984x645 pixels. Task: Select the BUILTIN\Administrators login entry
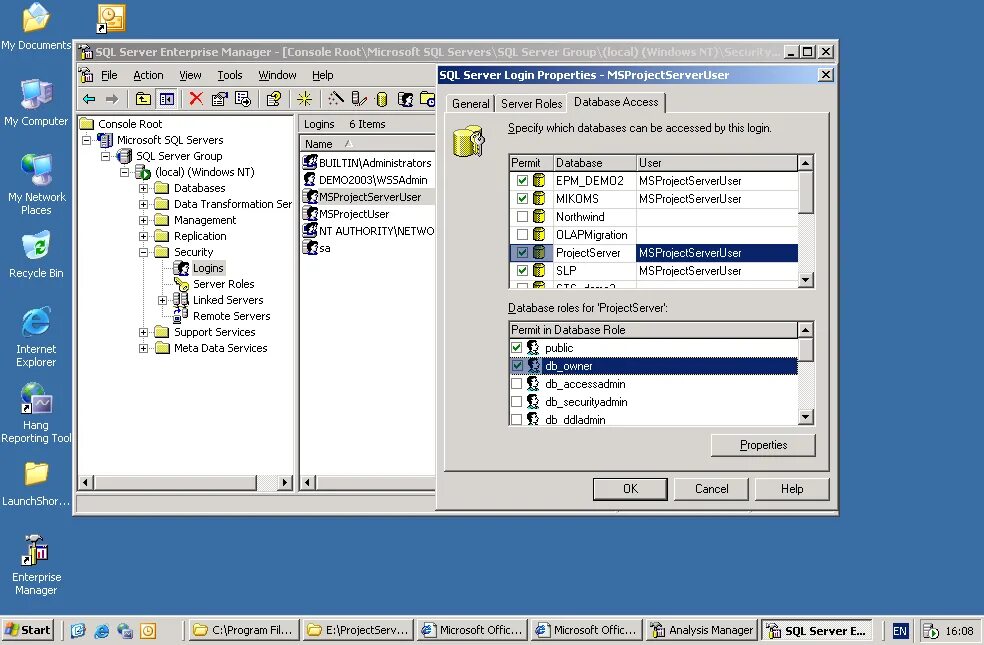click(x=367, y=163)
